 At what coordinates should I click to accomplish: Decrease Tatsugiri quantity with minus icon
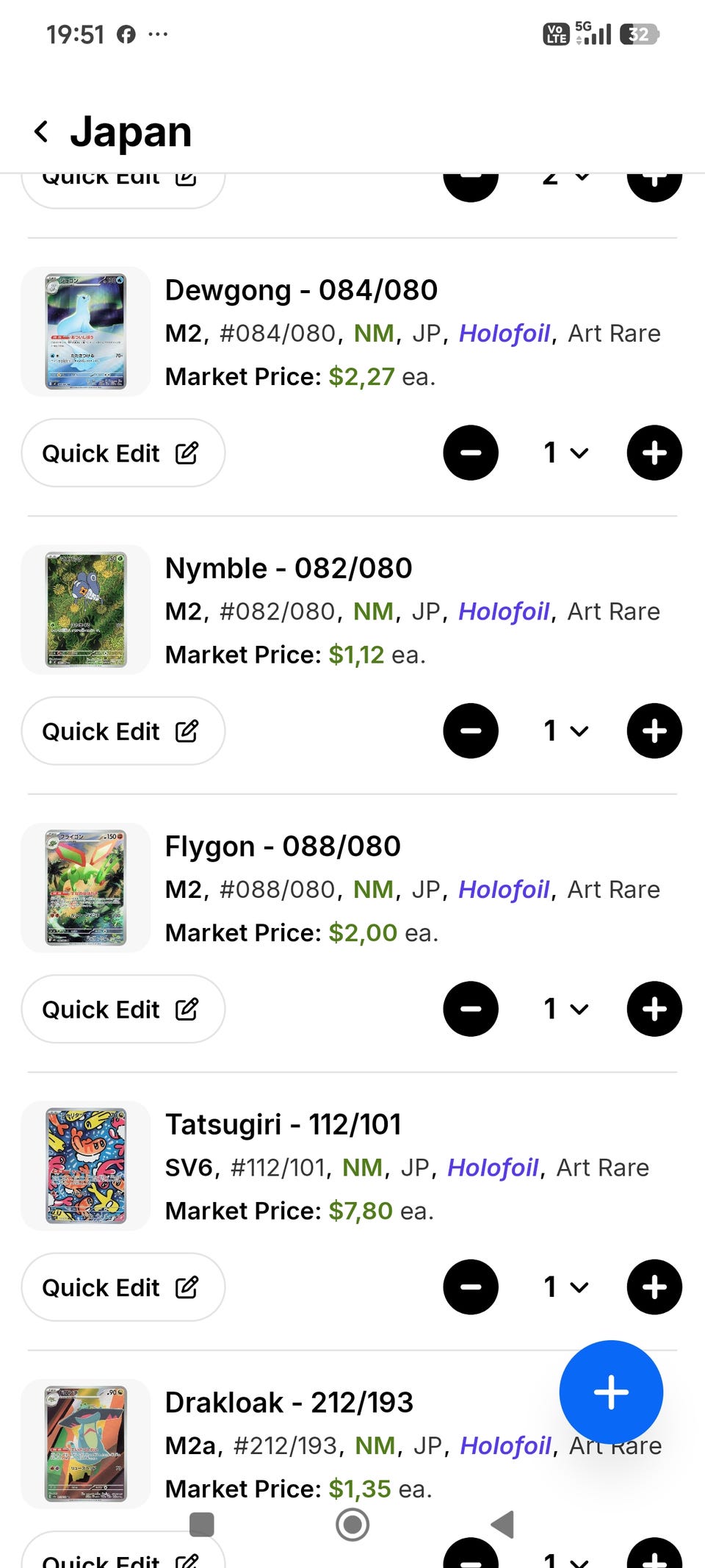[471, 1287]
